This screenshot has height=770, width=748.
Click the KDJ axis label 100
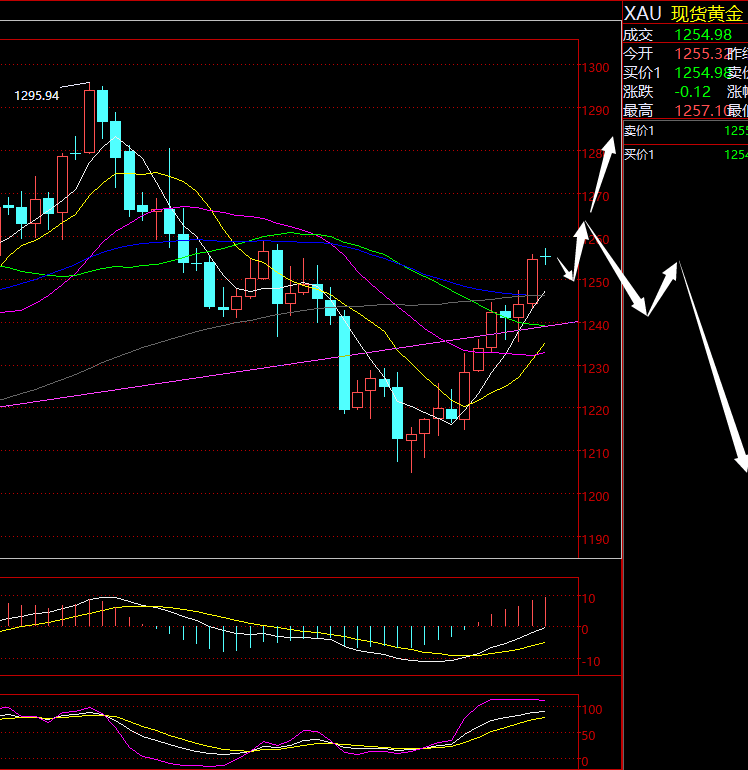coord(592,710)
